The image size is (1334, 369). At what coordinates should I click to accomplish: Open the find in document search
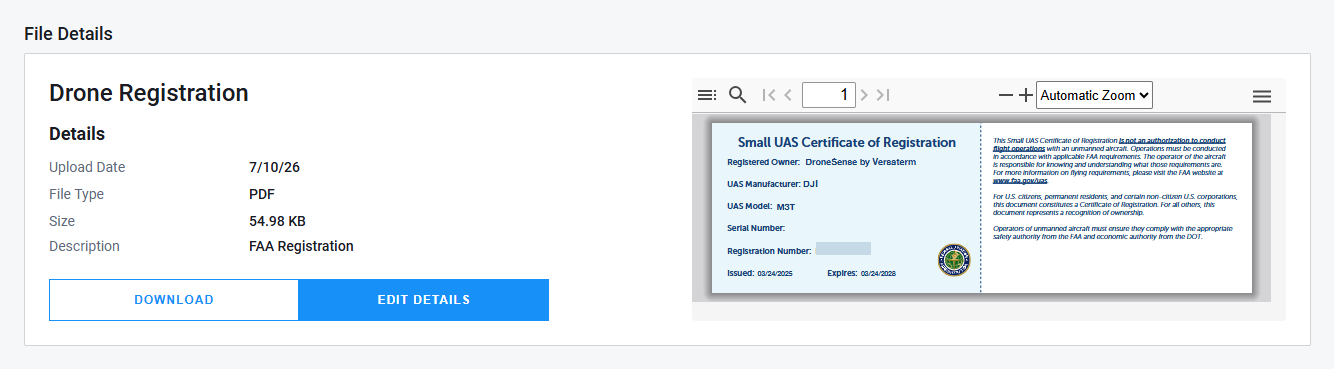[738, 95]
